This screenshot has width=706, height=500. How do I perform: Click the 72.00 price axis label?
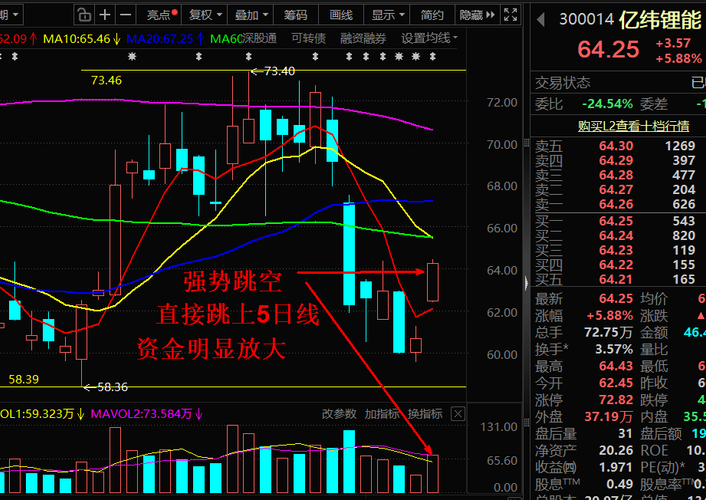502,103
